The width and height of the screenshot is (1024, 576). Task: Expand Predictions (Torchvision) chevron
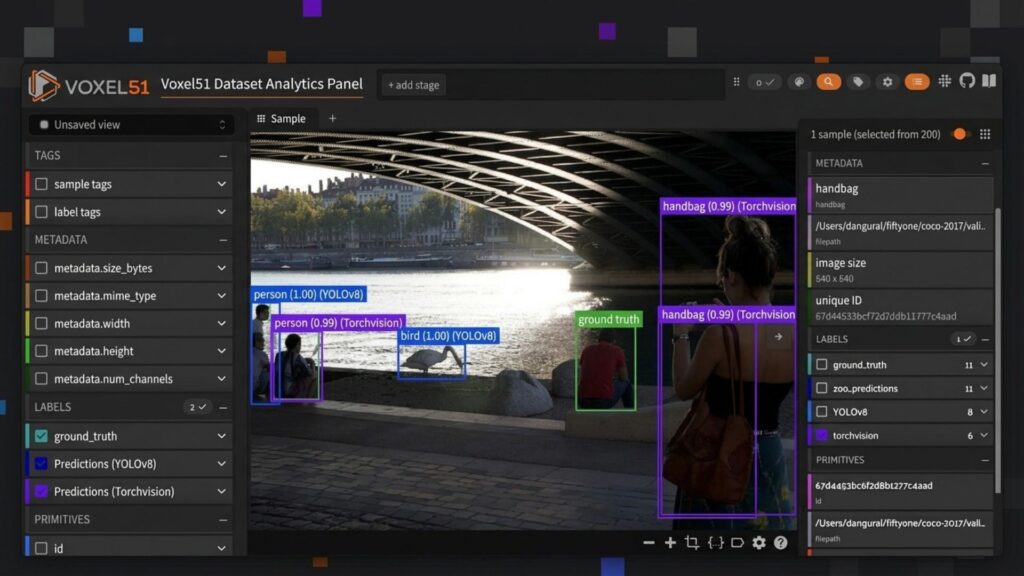(221, 491)
